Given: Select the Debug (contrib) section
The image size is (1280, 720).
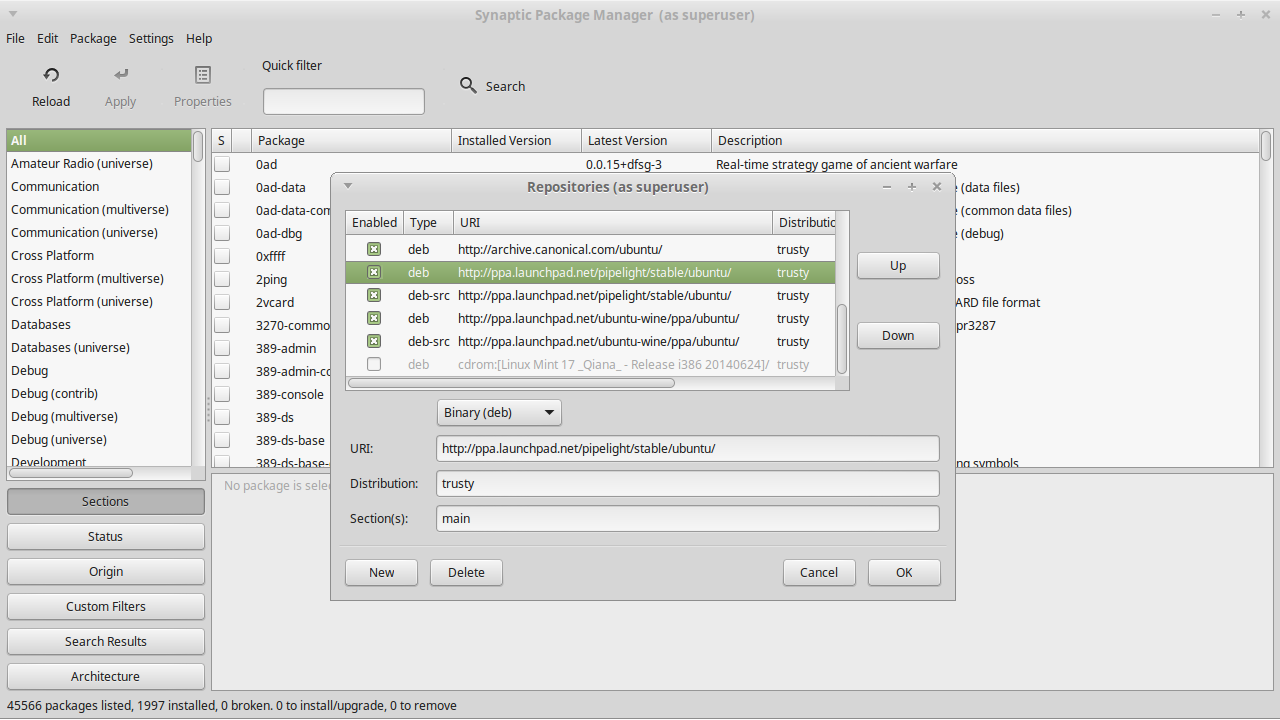Looking at the screenshot, I should point(99,394).
